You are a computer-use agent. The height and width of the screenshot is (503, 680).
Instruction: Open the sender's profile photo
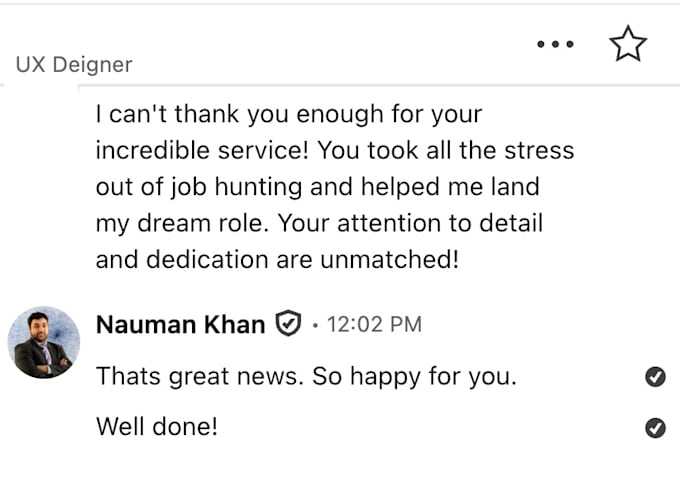(x=44, y=343)
